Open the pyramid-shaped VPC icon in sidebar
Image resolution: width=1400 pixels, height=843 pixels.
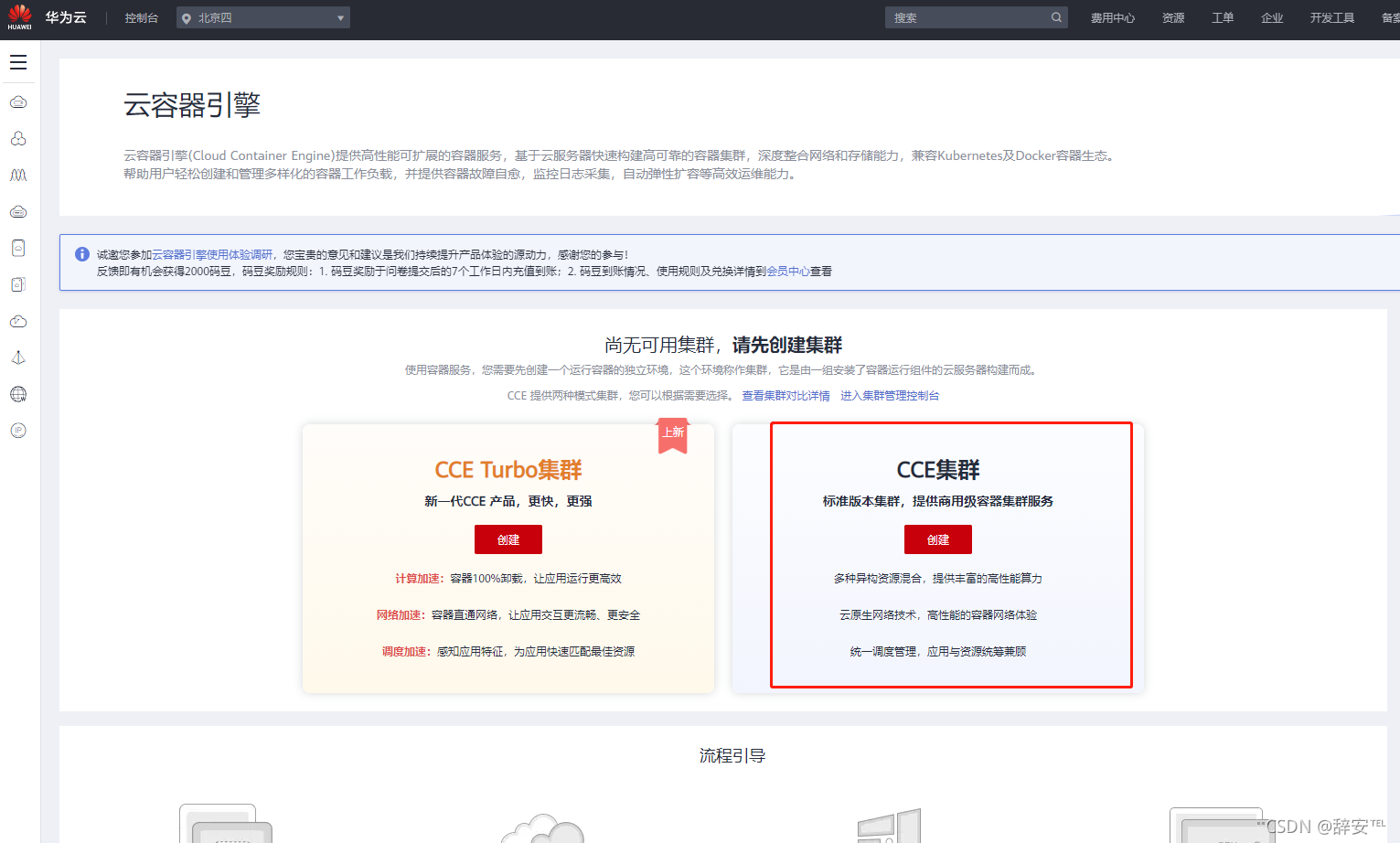[18, 358]
